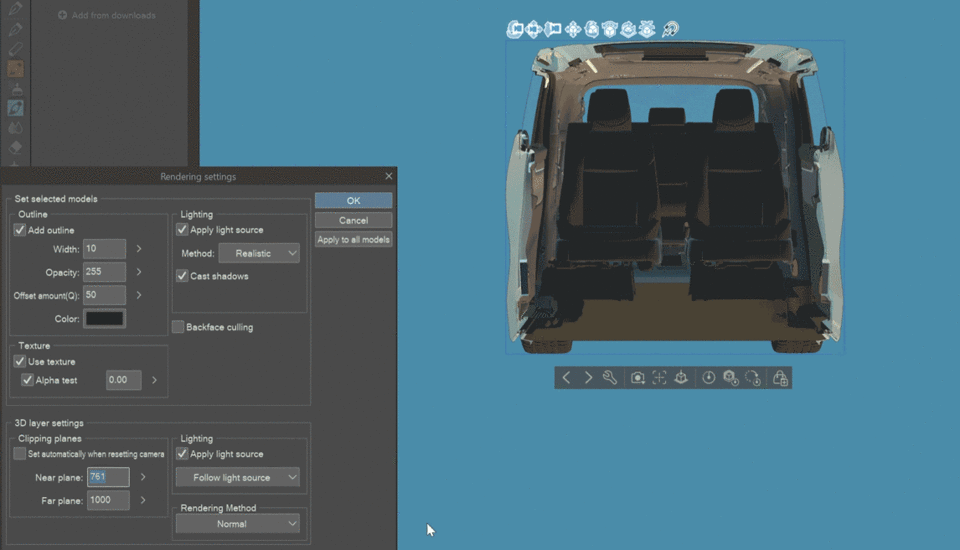The width and height of the screenshot is (960, 550).
Task: Toggle the Cast shadows checkbox
Action: (x=182, y=276)
